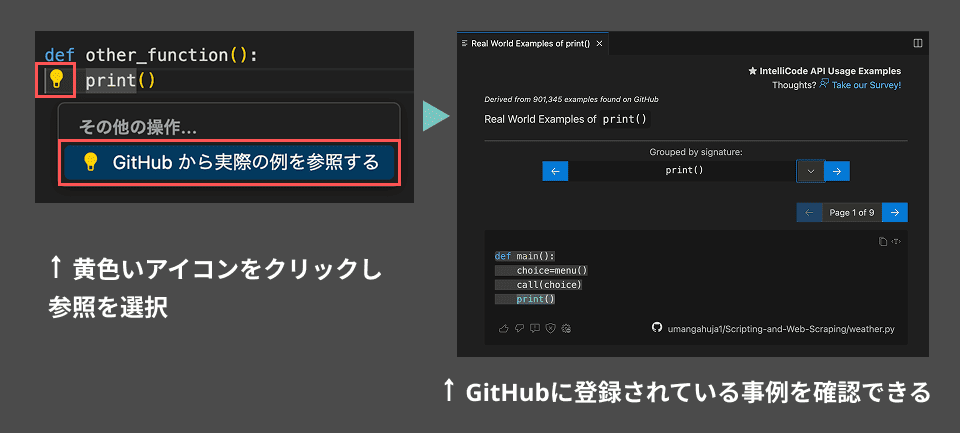Select 'GitHub から実際の例を参照する' menu entry

[x=230, y=162]
